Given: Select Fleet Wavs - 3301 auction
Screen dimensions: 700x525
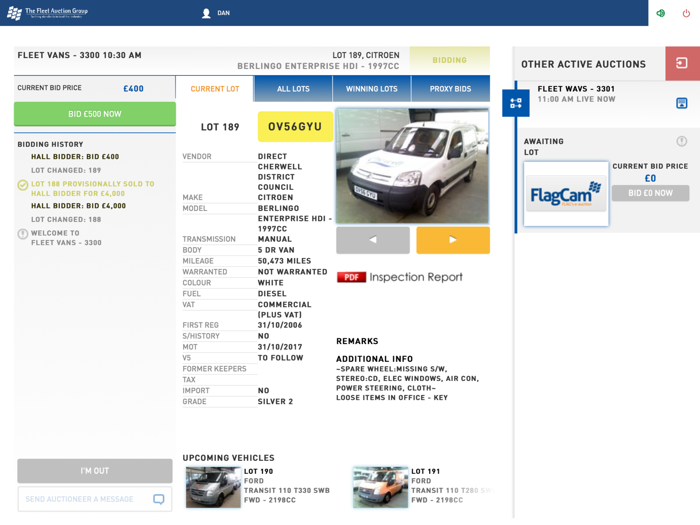Looking at the screenshot, I should point(576,89).
